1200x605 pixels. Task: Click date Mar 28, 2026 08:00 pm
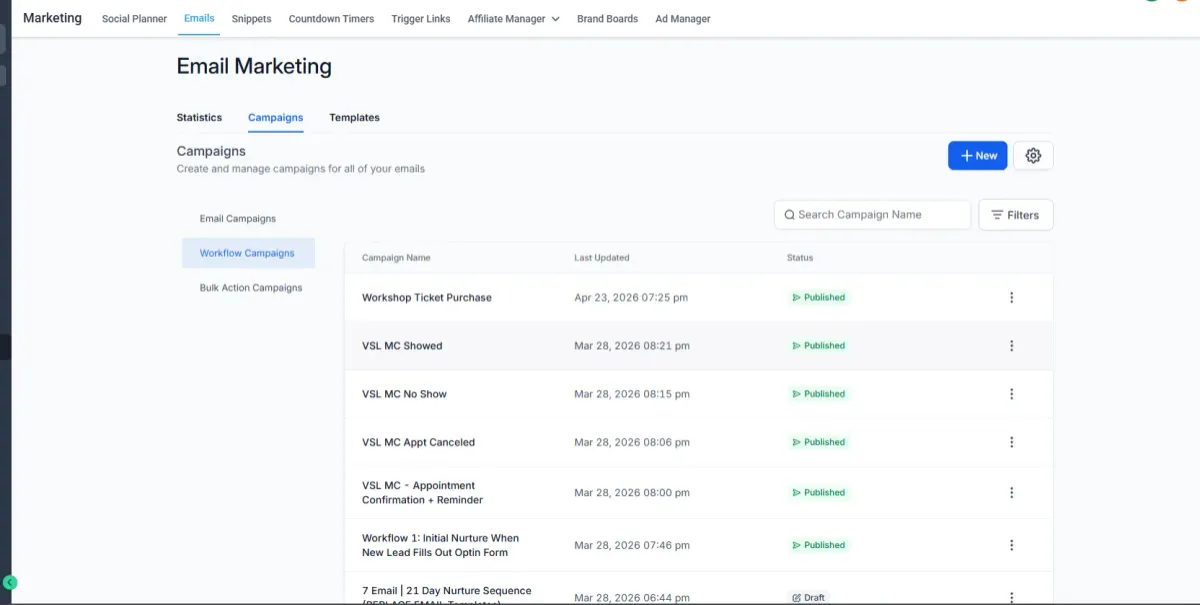coord(632,493)
